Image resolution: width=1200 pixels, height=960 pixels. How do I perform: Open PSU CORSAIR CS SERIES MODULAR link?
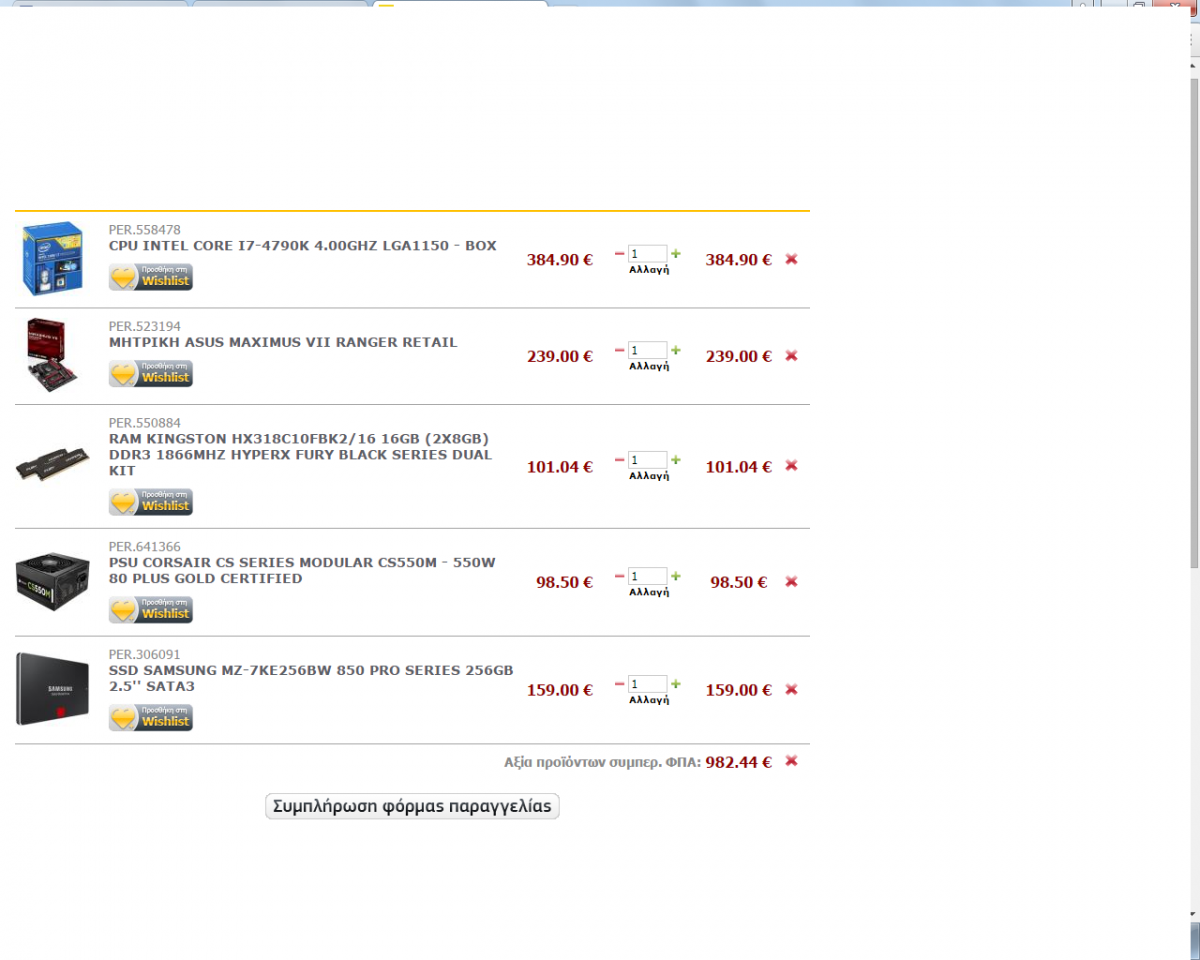(302, 570)
